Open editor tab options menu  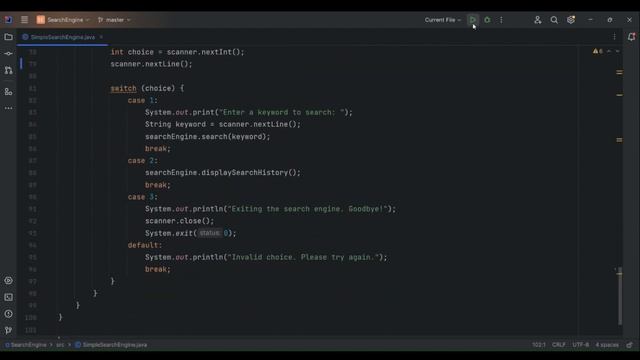click(x=614, y=37)
